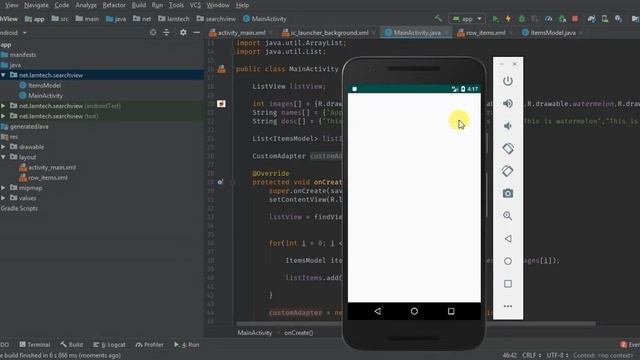
Task: Start debugging with the bug icon
Action: (522, 19)
